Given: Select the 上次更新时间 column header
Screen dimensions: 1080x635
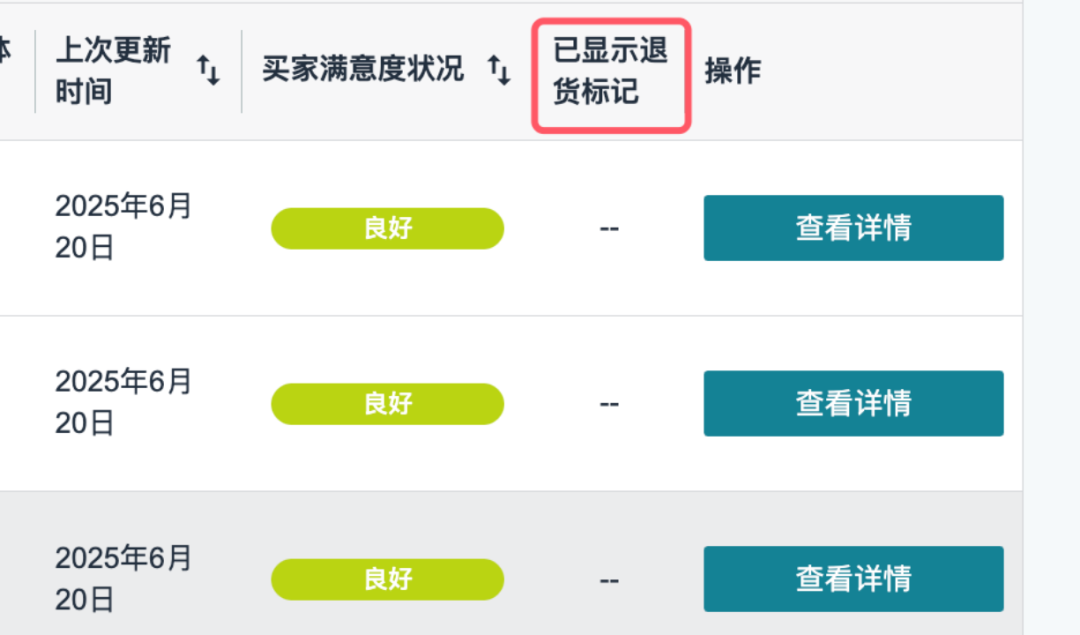Looking at the screenshot, I should (x=113, y=70).
